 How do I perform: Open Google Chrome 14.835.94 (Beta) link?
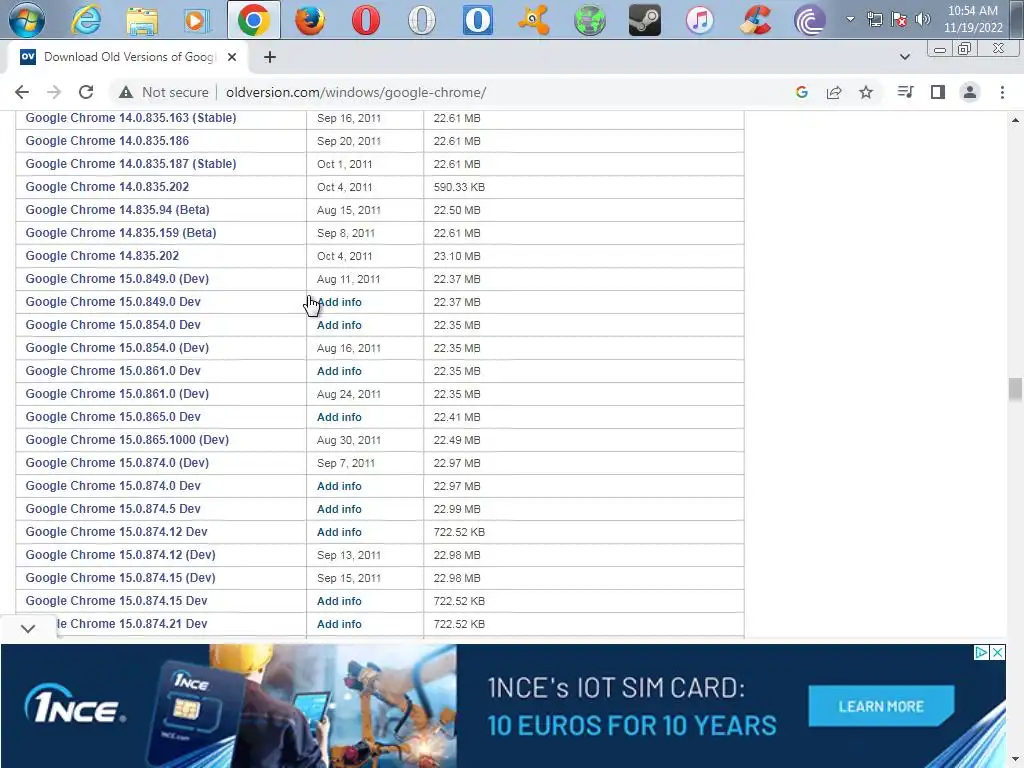click(118, 210)
